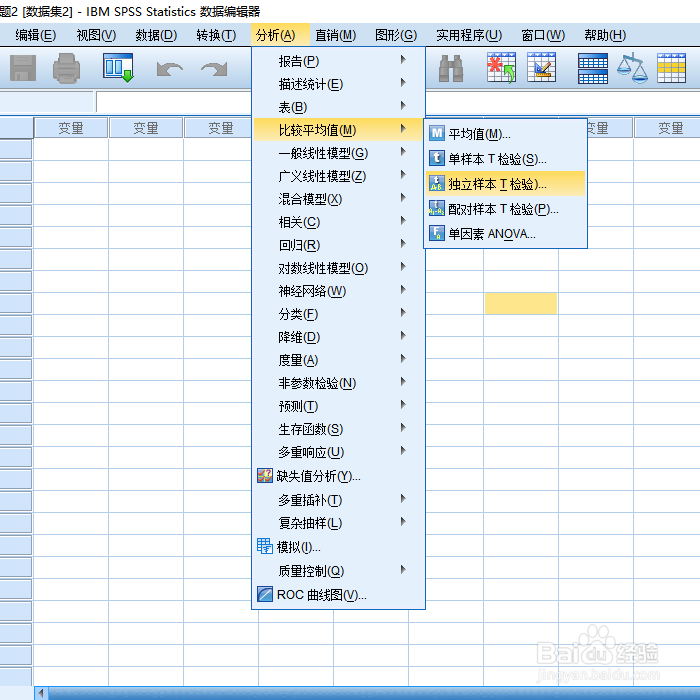
Task: Choose 生存函数(S) menu entry
Action: point(338,429)
